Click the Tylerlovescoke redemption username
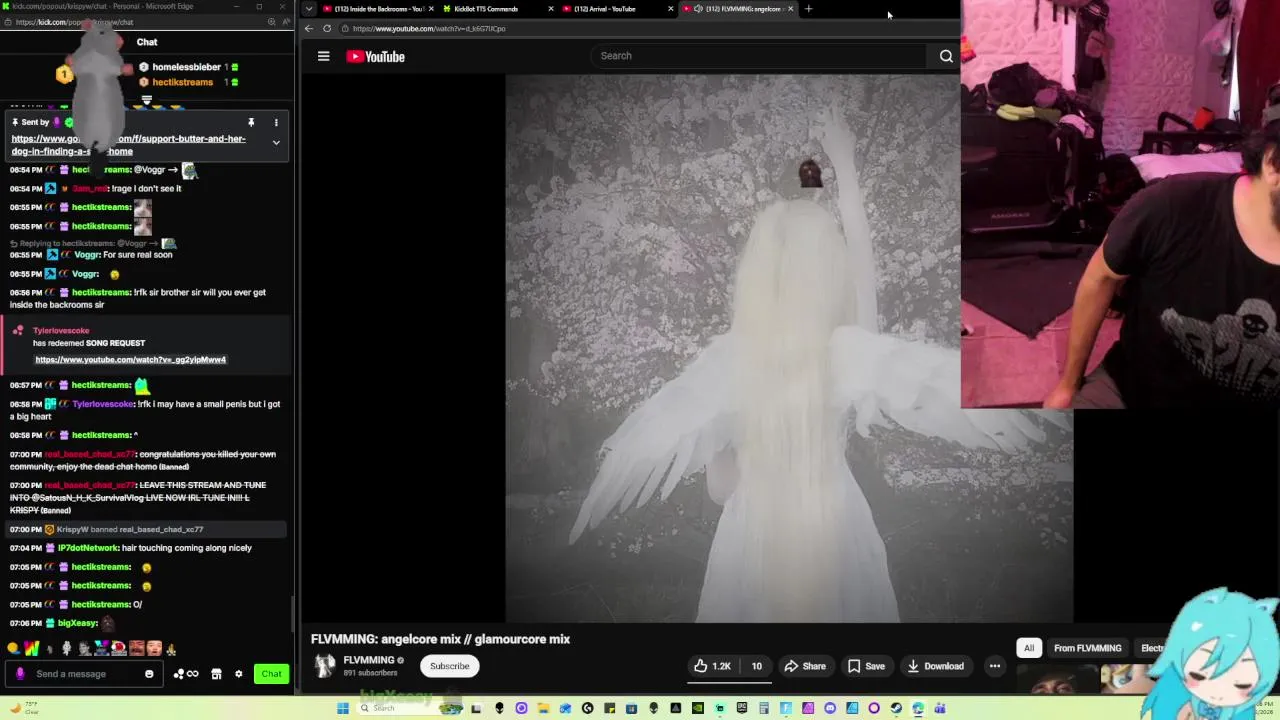 [x=61, y=330]
